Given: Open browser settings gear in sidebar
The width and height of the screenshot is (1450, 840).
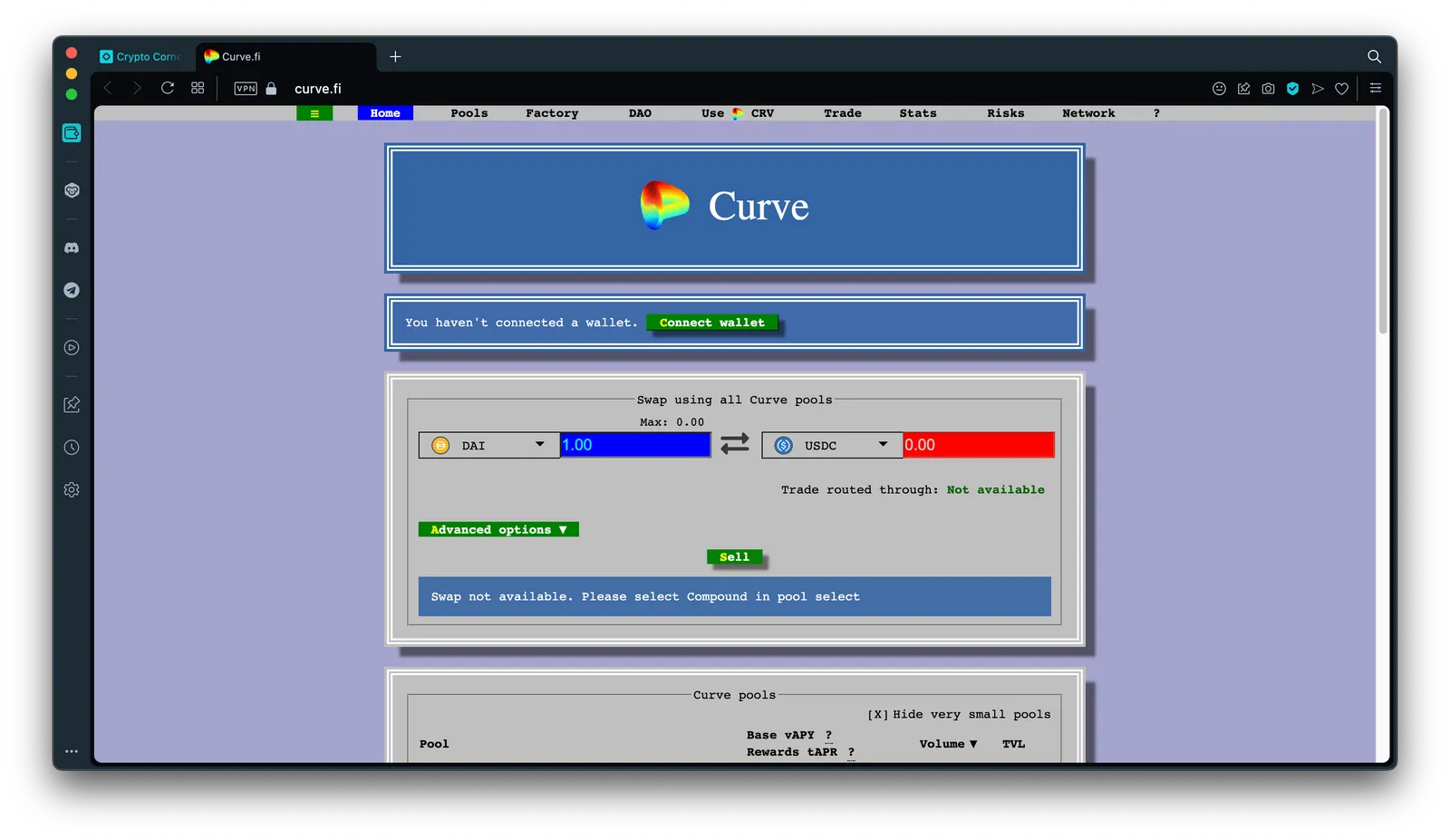Looking at the screenshot, I should click(72, 489).
